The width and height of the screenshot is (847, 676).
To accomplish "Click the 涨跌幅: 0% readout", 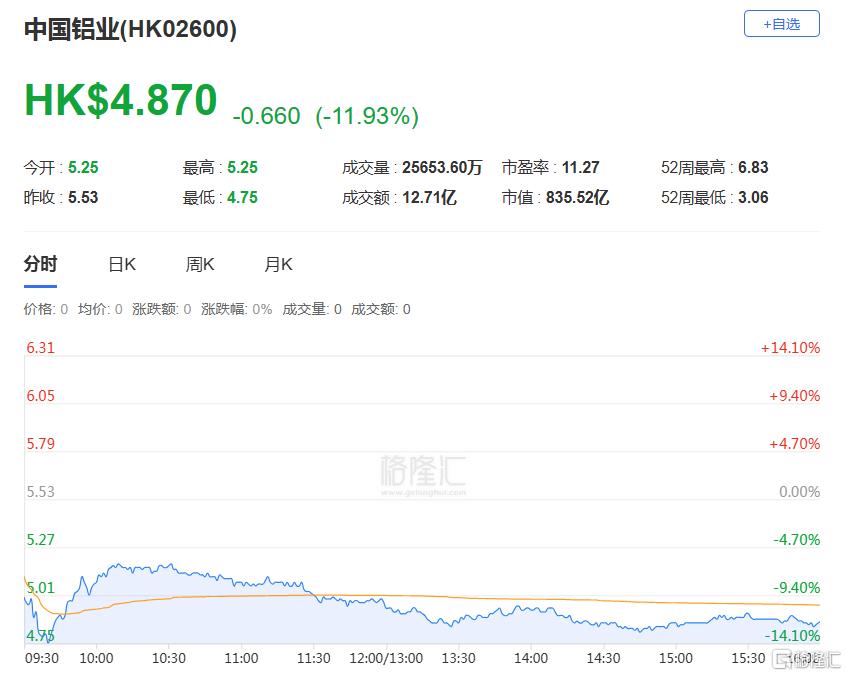I will click(x=237, y=309).
